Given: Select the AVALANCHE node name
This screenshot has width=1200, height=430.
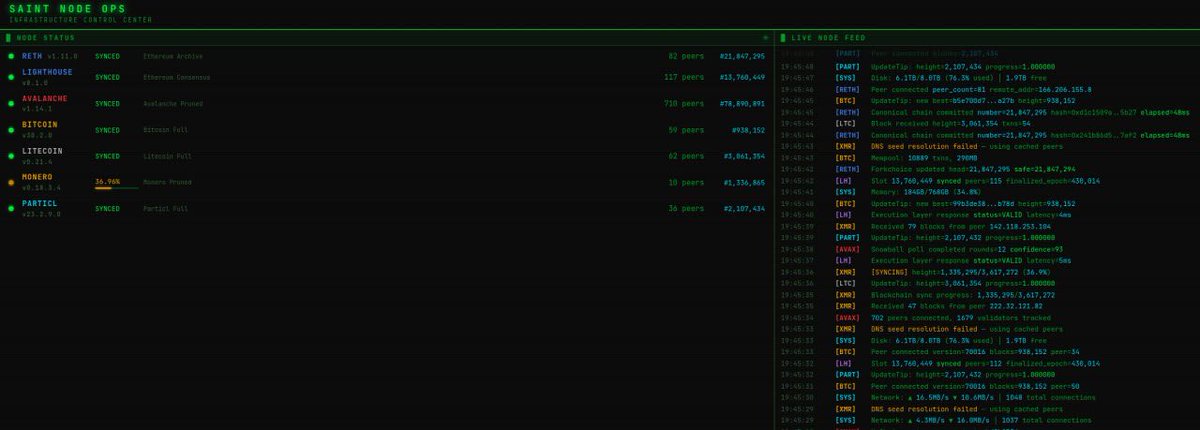Looking at the screenshot, I should coord(45,98).
